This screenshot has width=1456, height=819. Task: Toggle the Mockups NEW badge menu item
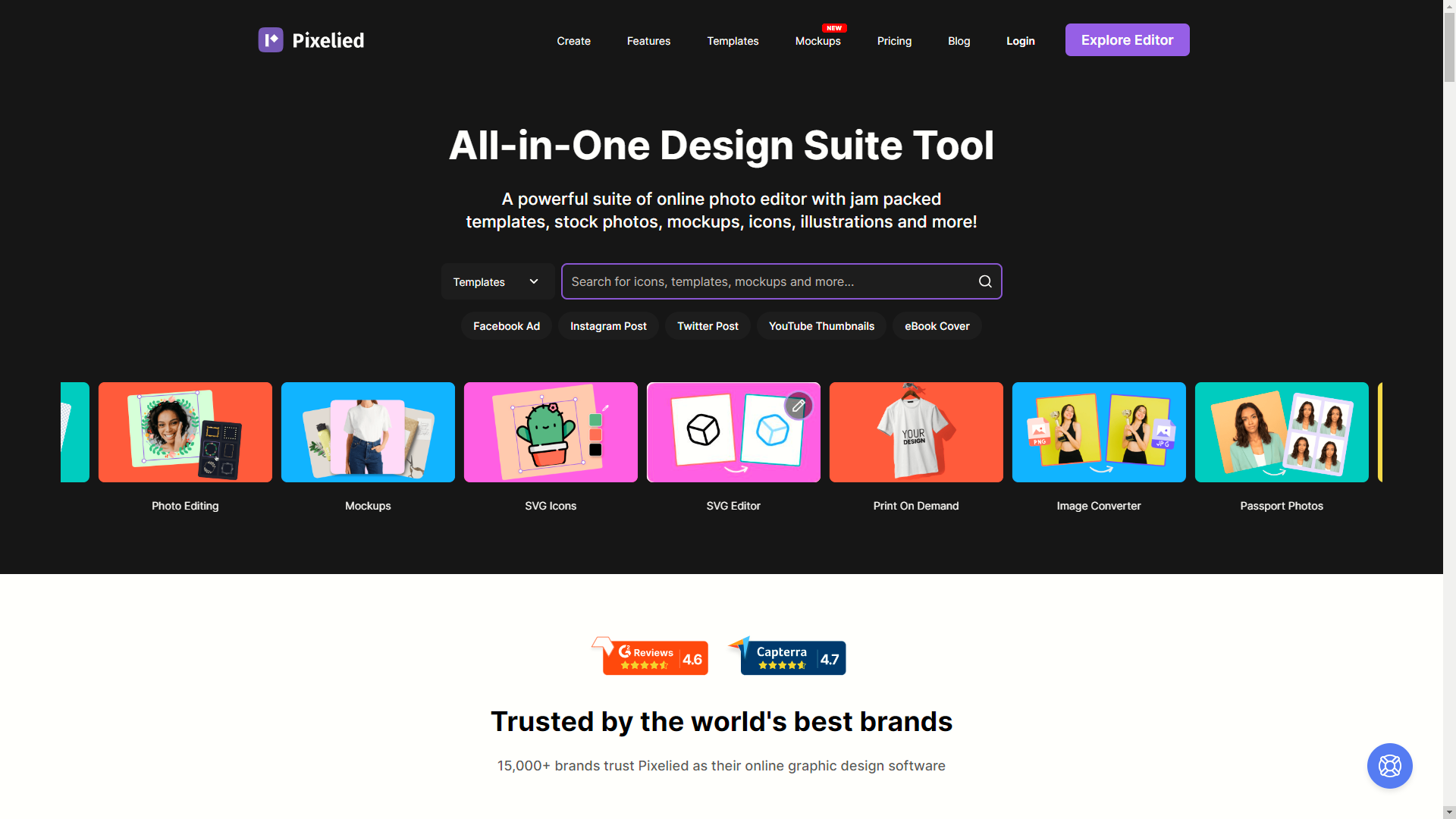pyautogui.click(x=818, y=40)
